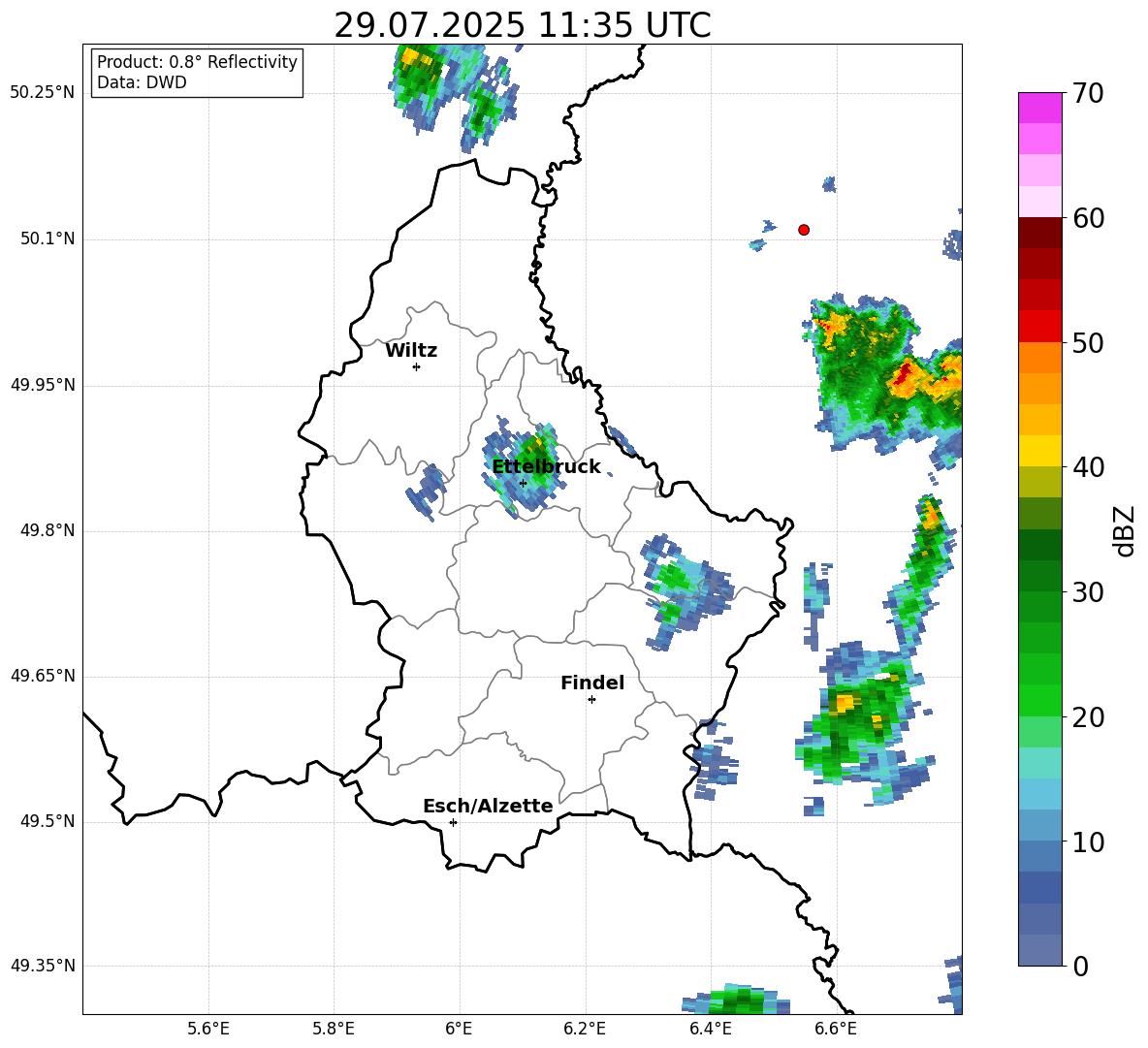The image size is (1148, 1048).
Task: Click the colorbar value 0
Action: pyautogui.click(x=1080, y=966)
